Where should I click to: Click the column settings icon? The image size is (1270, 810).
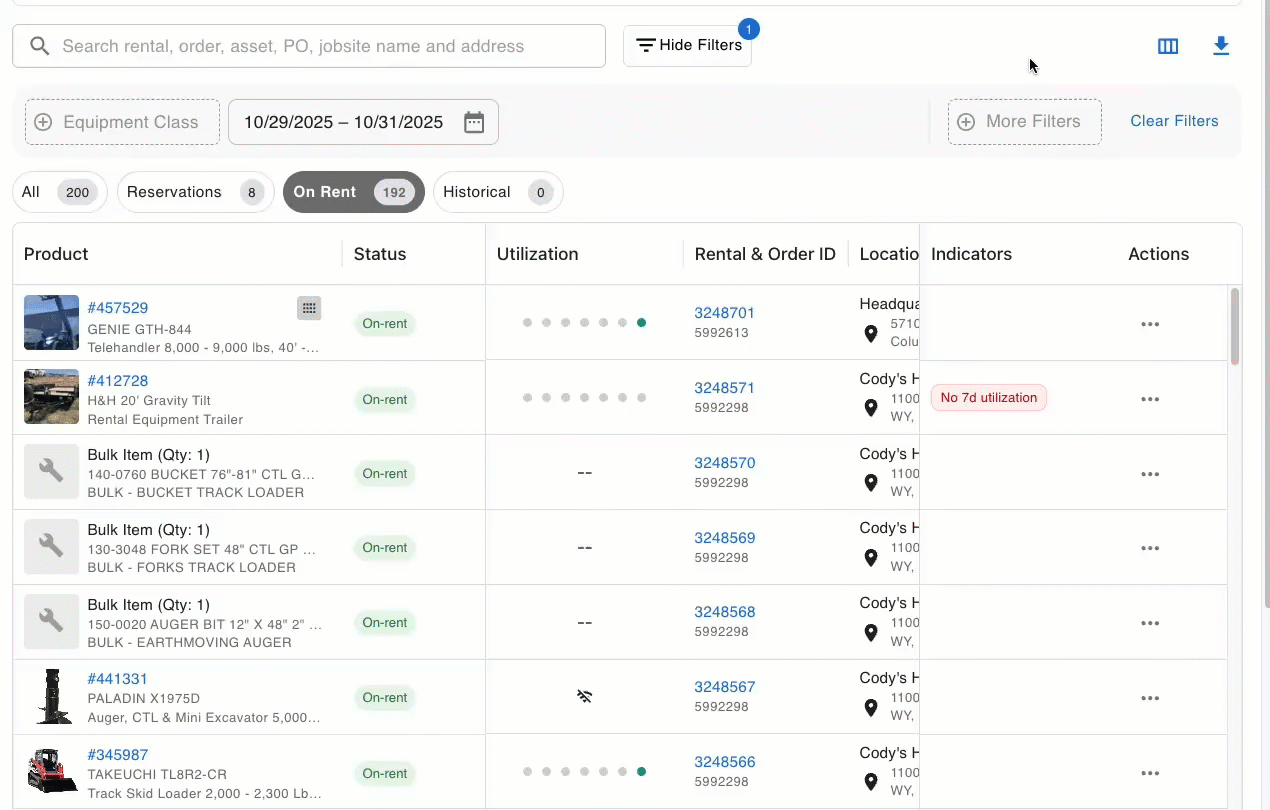click(x=1167, y=46)
